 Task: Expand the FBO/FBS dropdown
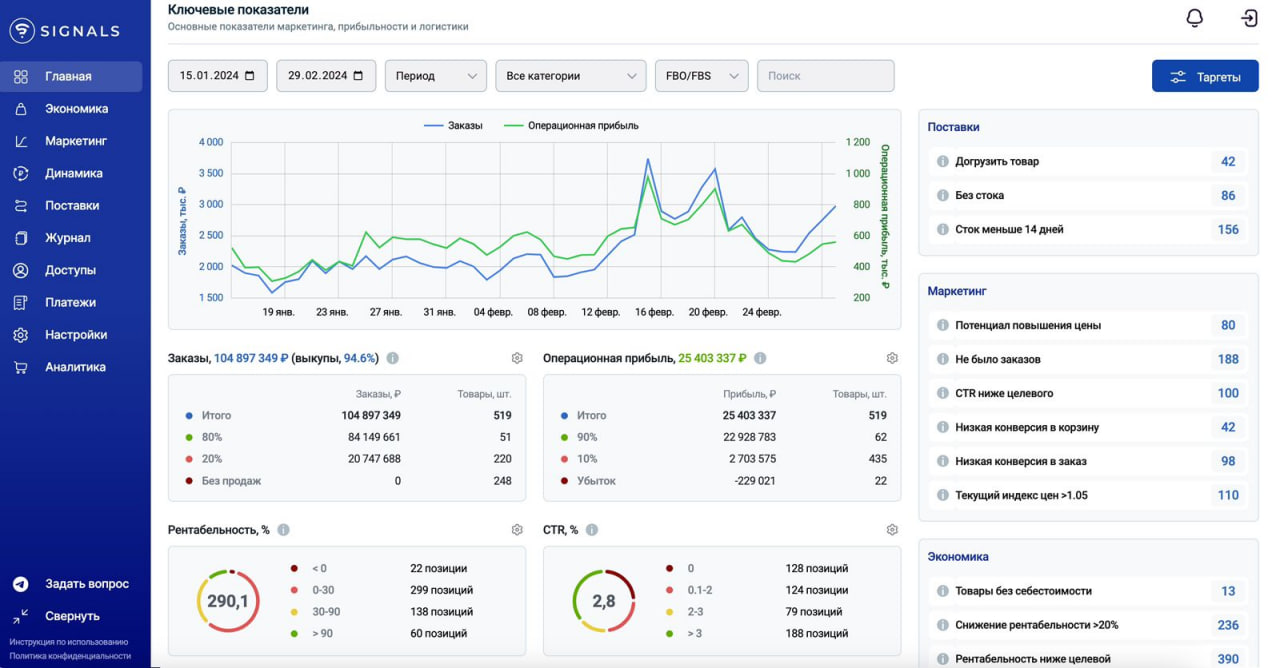pyautogui.click(x=701, y=76)
